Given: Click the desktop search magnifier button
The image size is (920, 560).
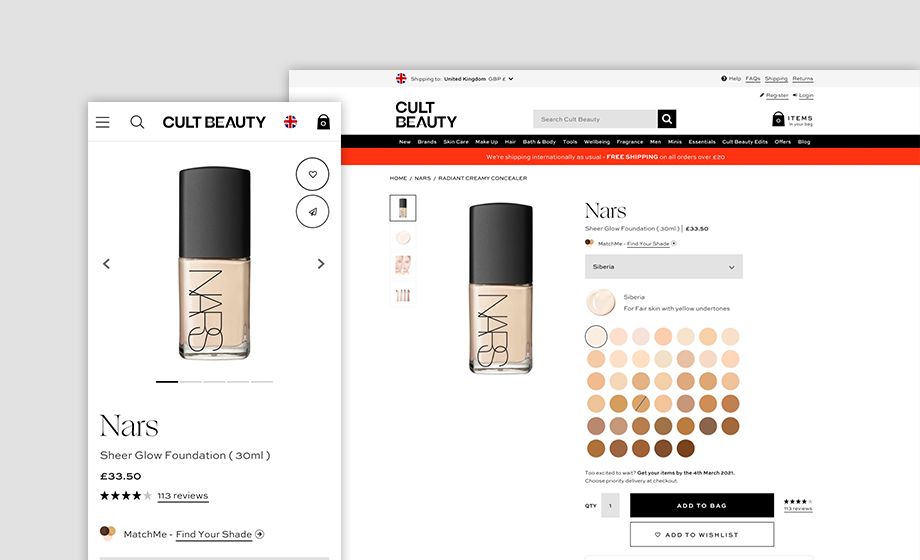Looking at the screenshot, I should coord(667,119).
